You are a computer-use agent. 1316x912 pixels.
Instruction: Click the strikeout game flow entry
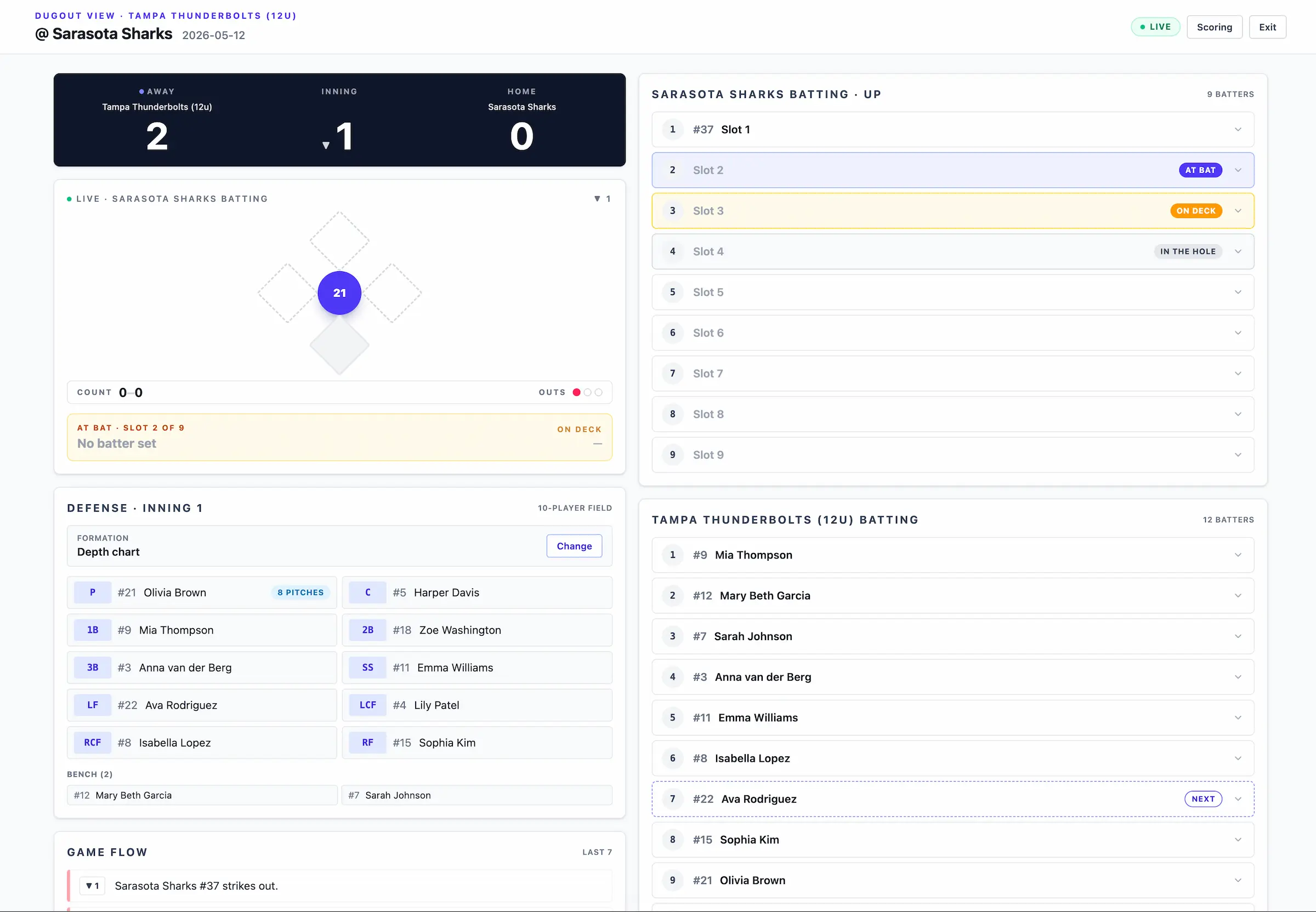click(339, 886)
